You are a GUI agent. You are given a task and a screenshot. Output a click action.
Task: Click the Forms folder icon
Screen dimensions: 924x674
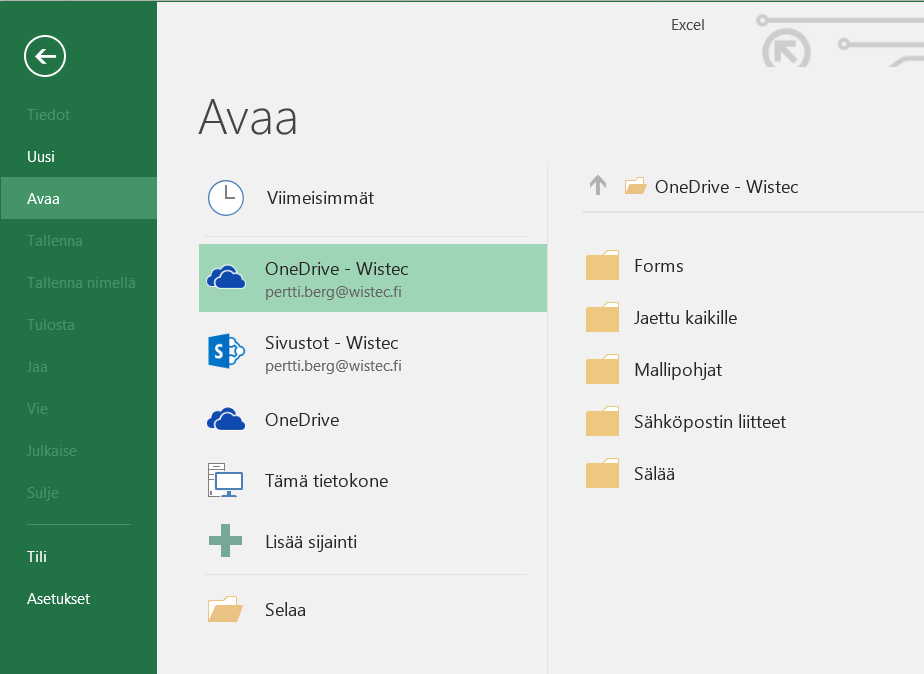[x=602, y=265]
